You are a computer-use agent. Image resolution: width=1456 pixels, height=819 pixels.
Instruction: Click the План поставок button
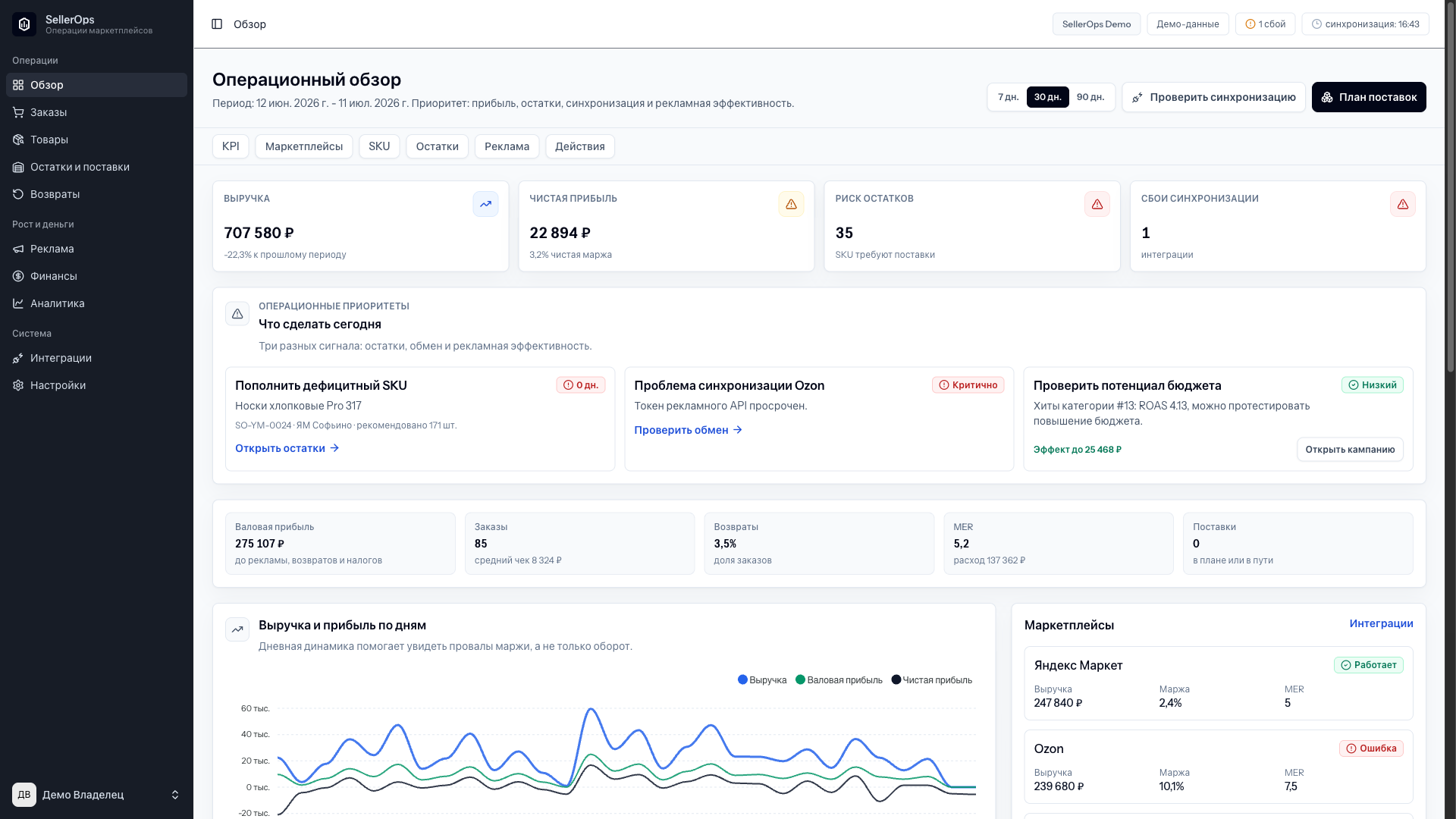pos(1368,97)
